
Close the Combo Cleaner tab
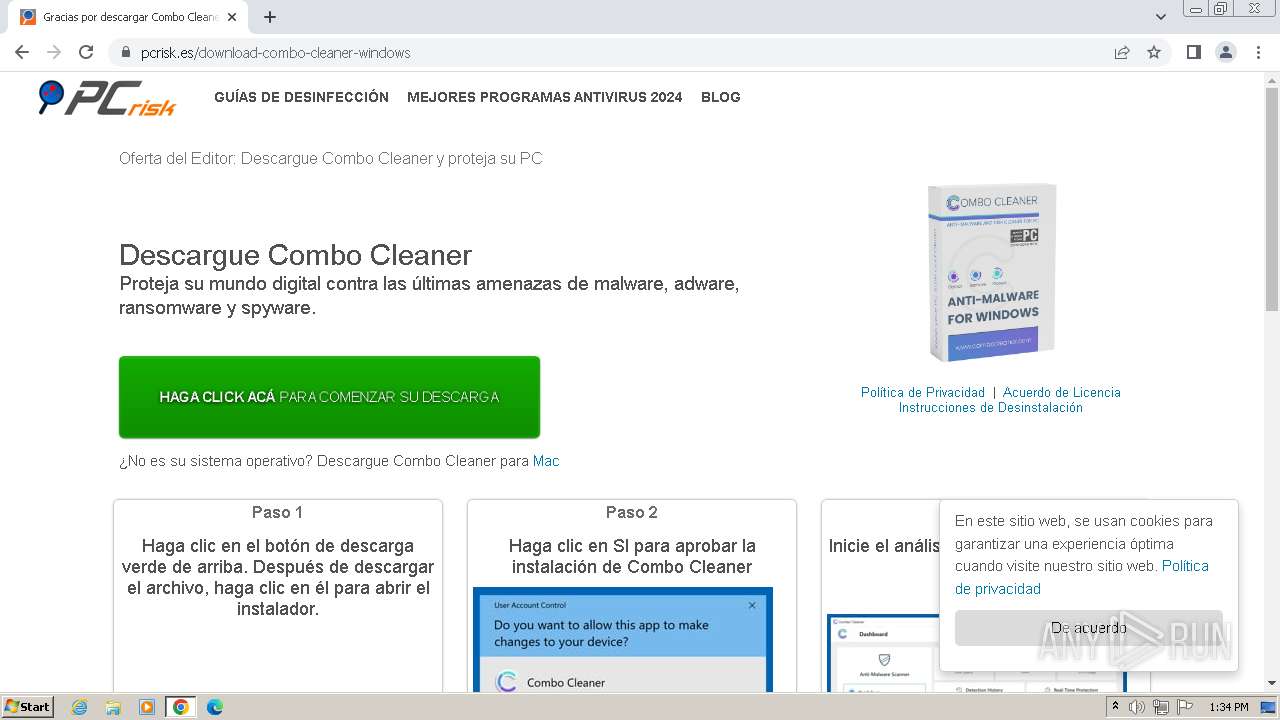(232, 17)
